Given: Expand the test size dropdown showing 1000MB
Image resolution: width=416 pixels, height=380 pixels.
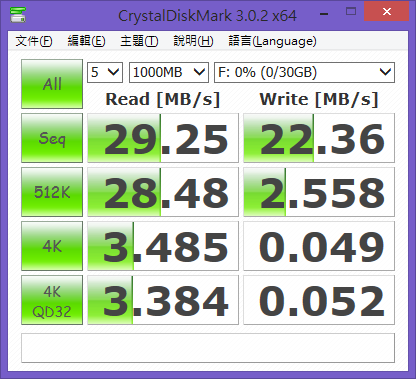Looking at the screenshot, I should pyautogui.click(x=169, y=72).
